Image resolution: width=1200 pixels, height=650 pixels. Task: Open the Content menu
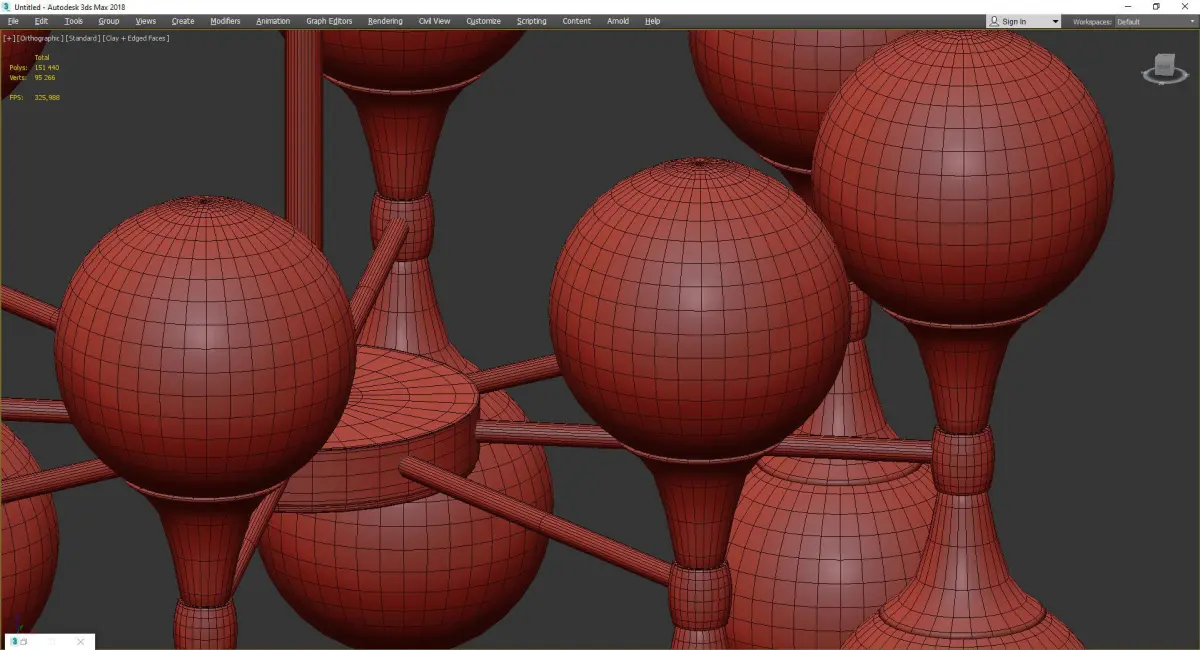(577, 21)
